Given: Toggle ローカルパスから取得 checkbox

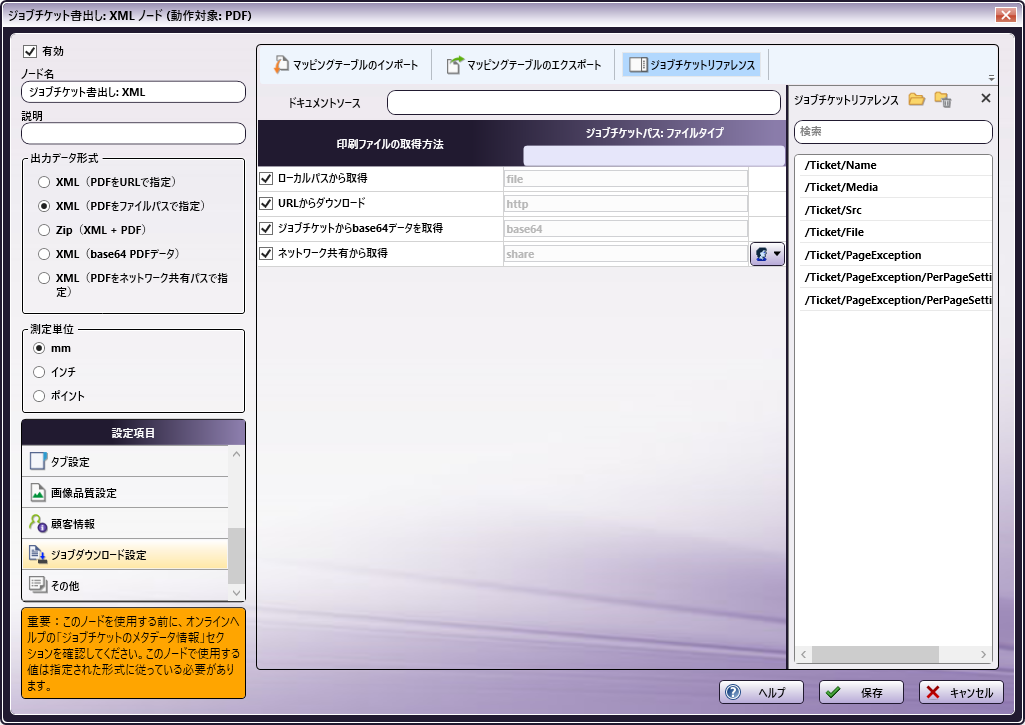Looking at the screenshot, I should point(266,178).
